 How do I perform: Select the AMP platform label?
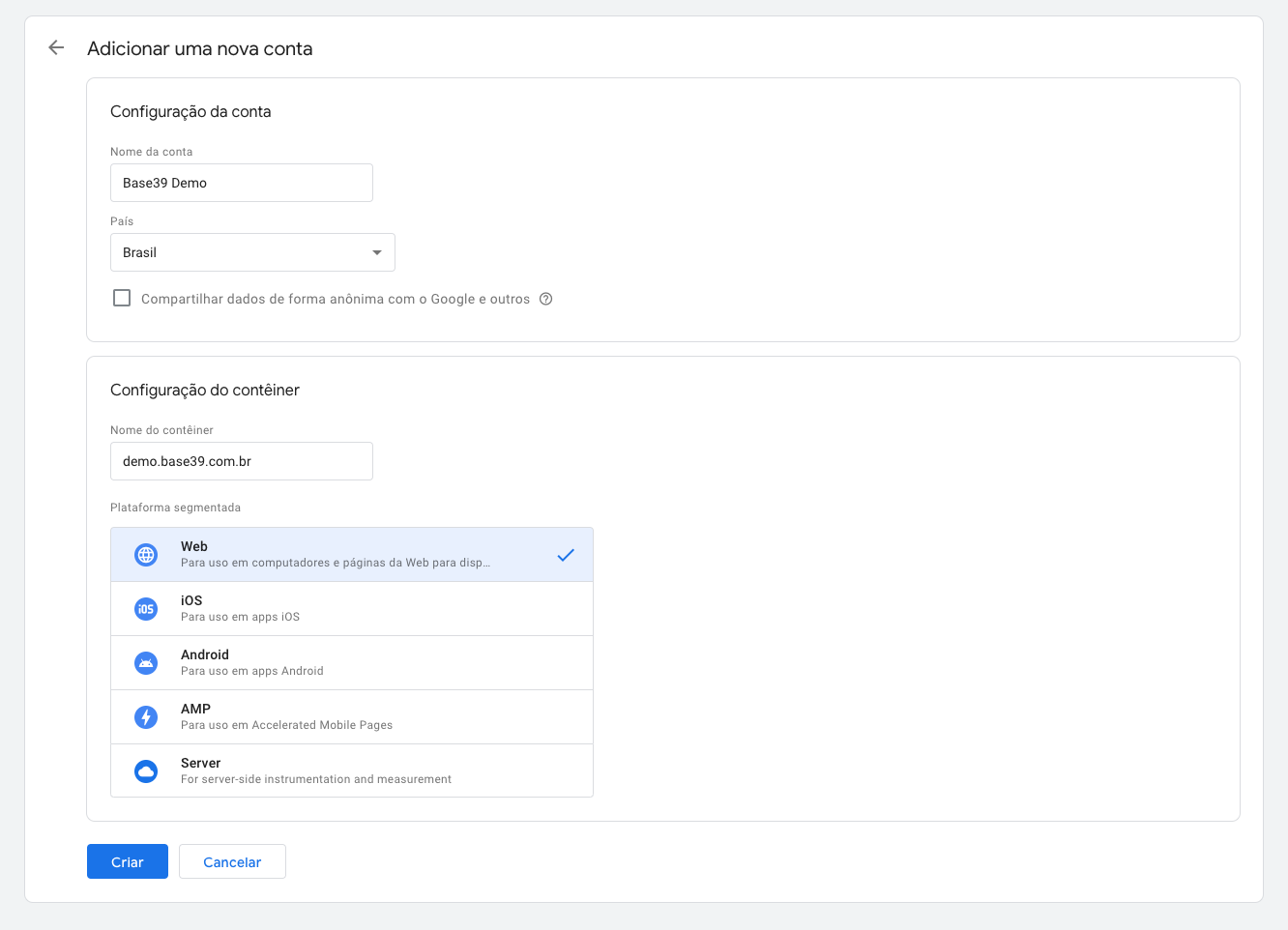(195, 709)
